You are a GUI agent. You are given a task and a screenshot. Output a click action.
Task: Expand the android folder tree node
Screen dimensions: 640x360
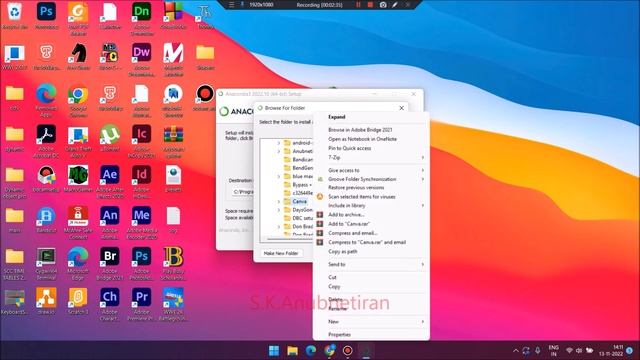tap(279, 143)
